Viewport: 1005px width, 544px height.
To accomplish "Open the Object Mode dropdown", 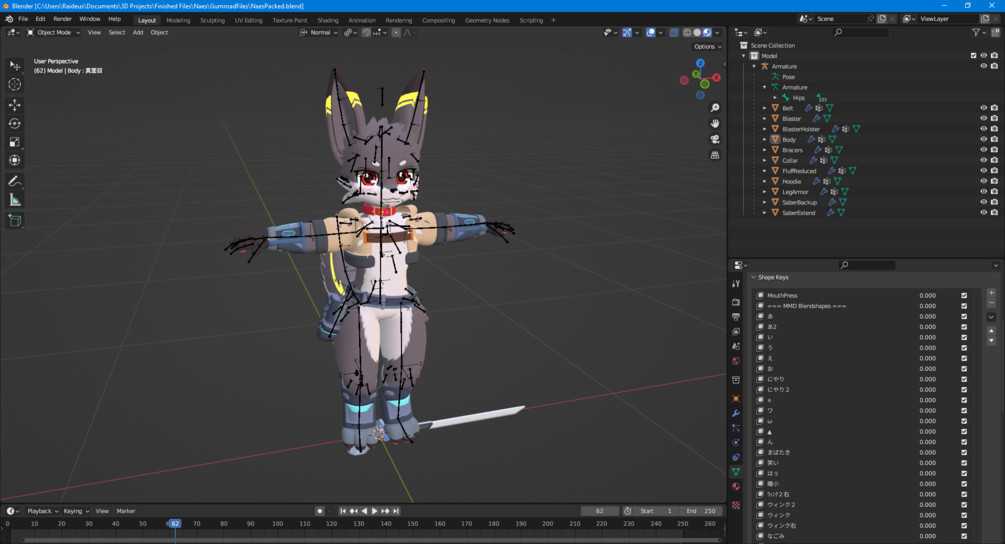I will point(53,33).
